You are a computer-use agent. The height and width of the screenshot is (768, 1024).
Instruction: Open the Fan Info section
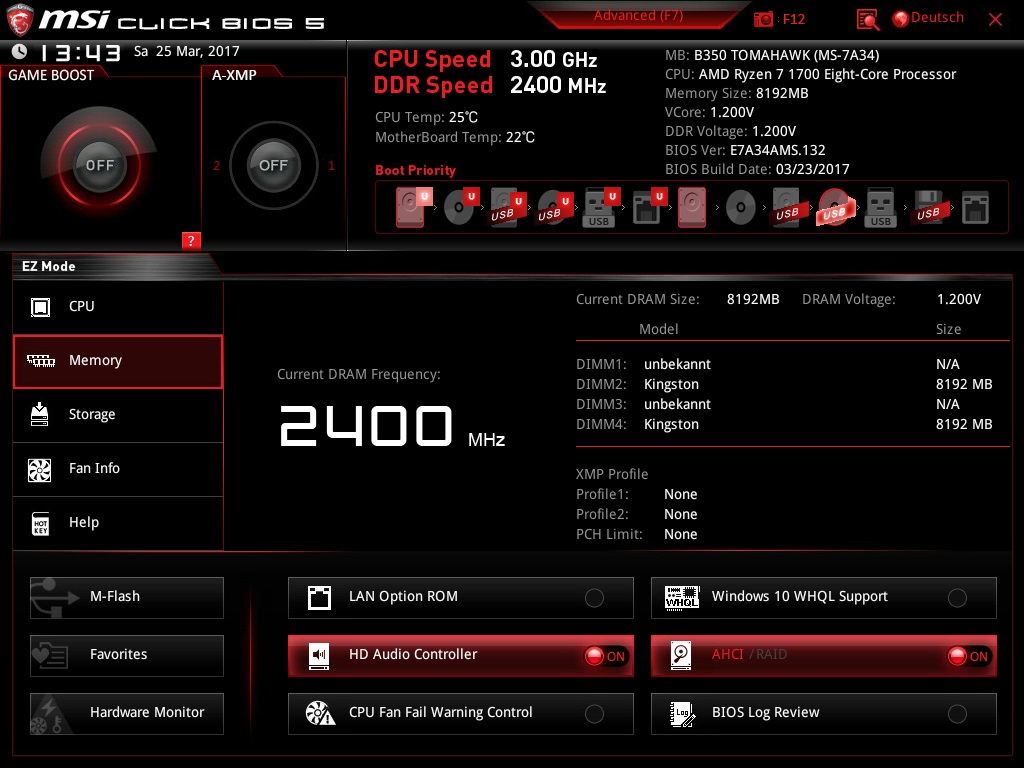click(x=118, y=469)
